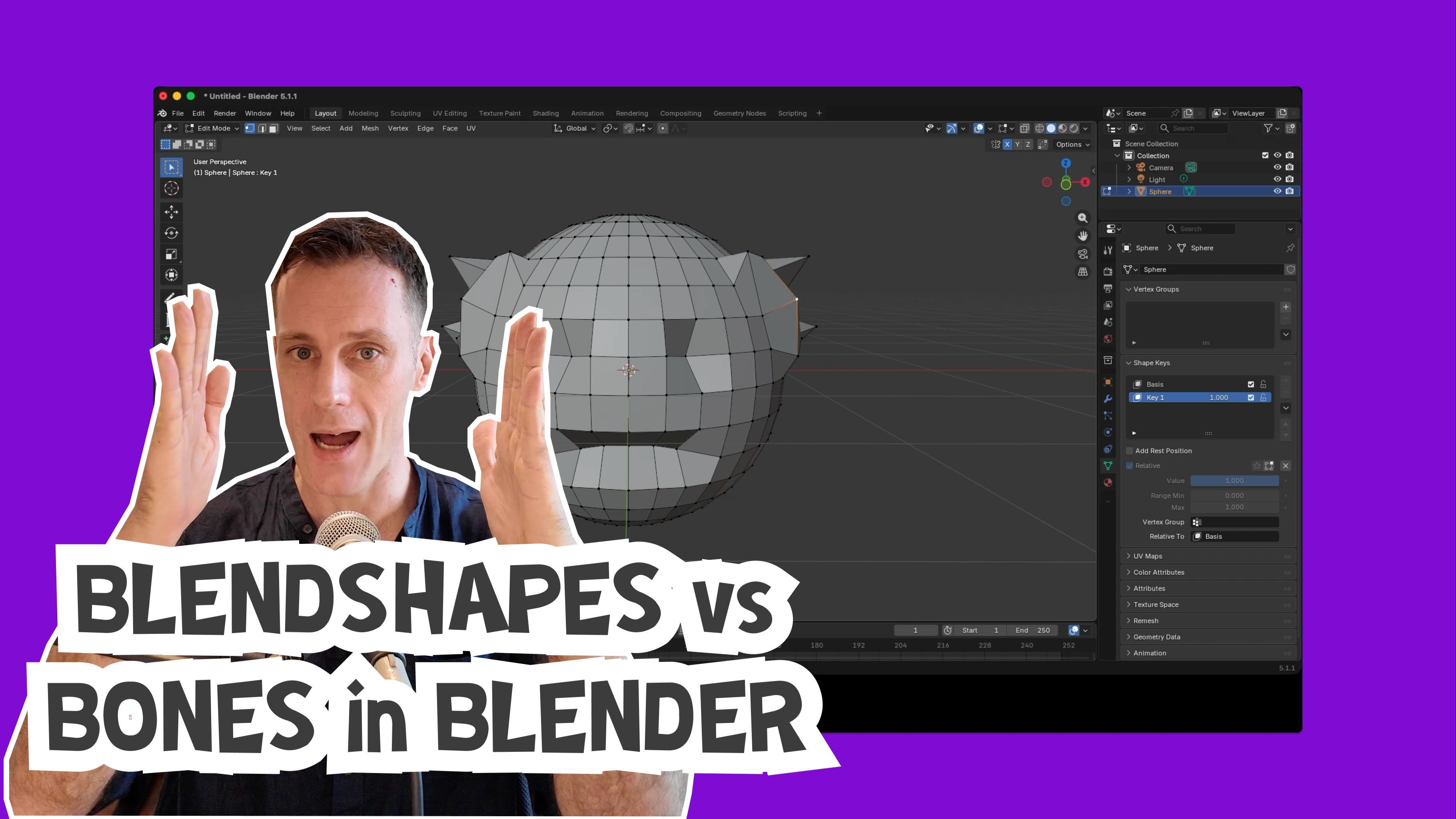Select the Select Box tool in the toolbar

[x=171, y=167]
